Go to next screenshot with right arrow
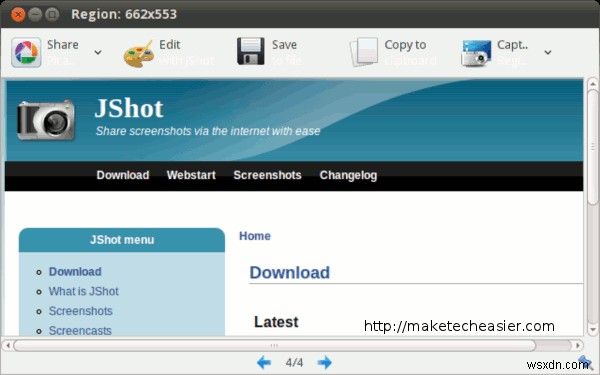 tap(324, 362)
